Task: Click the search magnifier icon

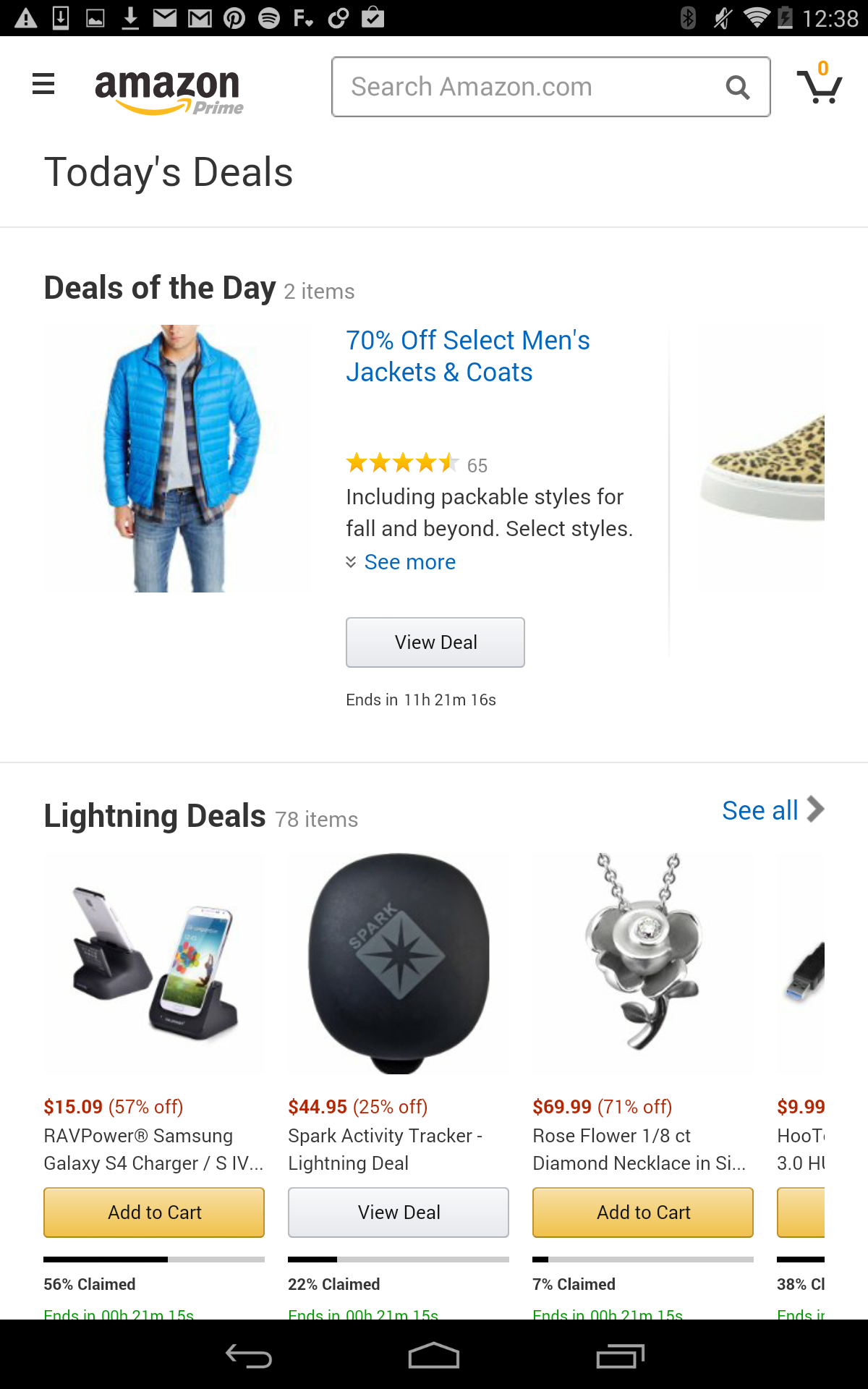Action: point(737,88)
